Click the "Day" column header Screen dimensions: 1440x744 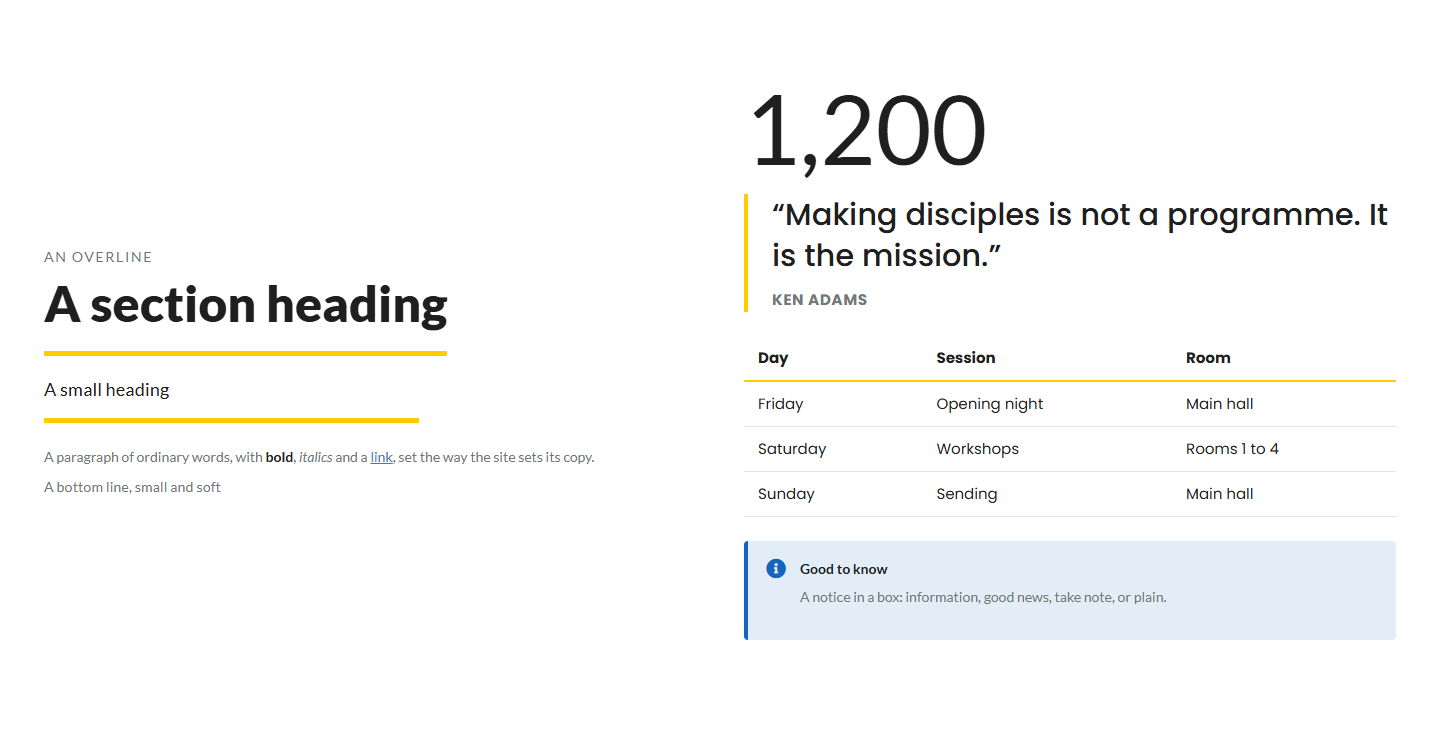pos(773,358)
